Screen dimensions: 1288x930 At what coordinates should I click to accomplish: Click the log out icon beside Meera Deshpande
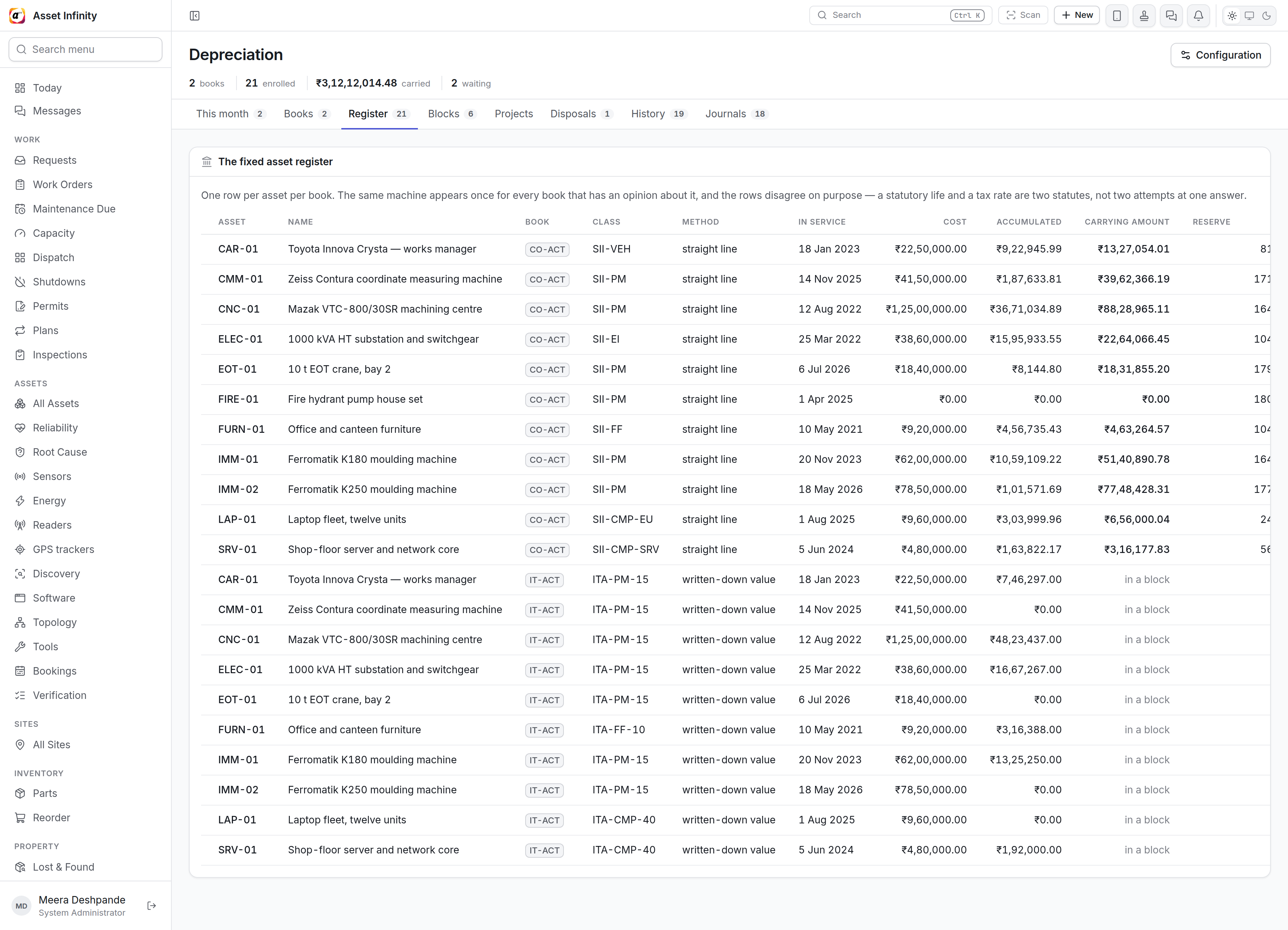(152, 906)
